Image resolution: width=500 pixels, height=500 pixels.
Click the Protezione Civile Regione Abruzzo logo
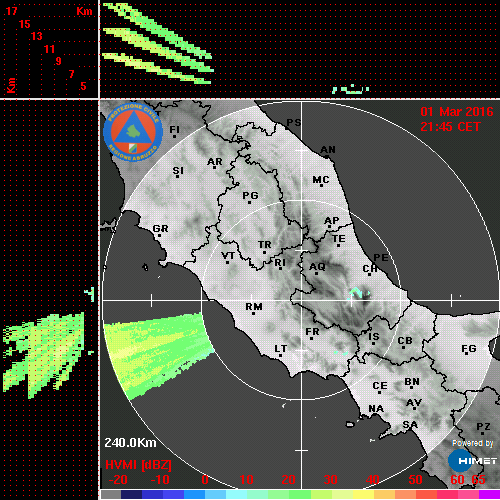133,132
